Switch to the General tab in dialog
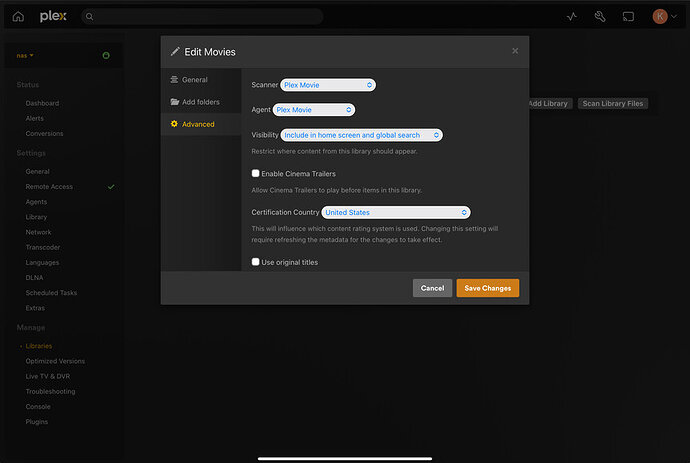 coord(201,80)
